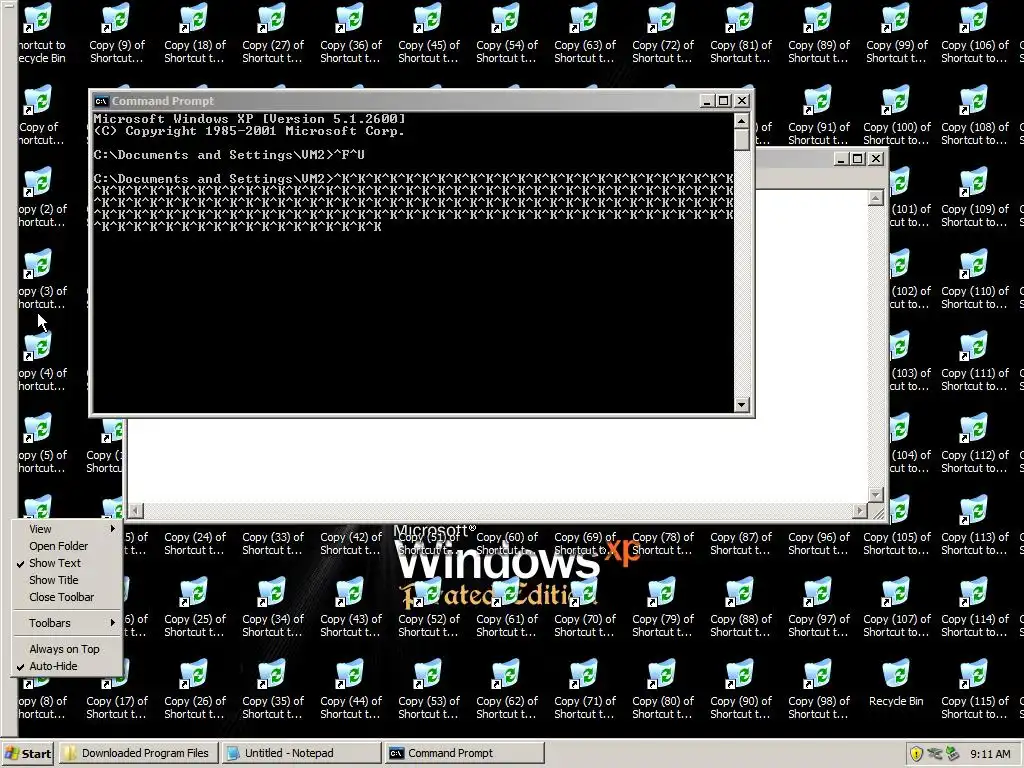Select Copy (35) of Shortcut icon
The width and height of the screenshot is (1024, 768).
tap(272, 689)
